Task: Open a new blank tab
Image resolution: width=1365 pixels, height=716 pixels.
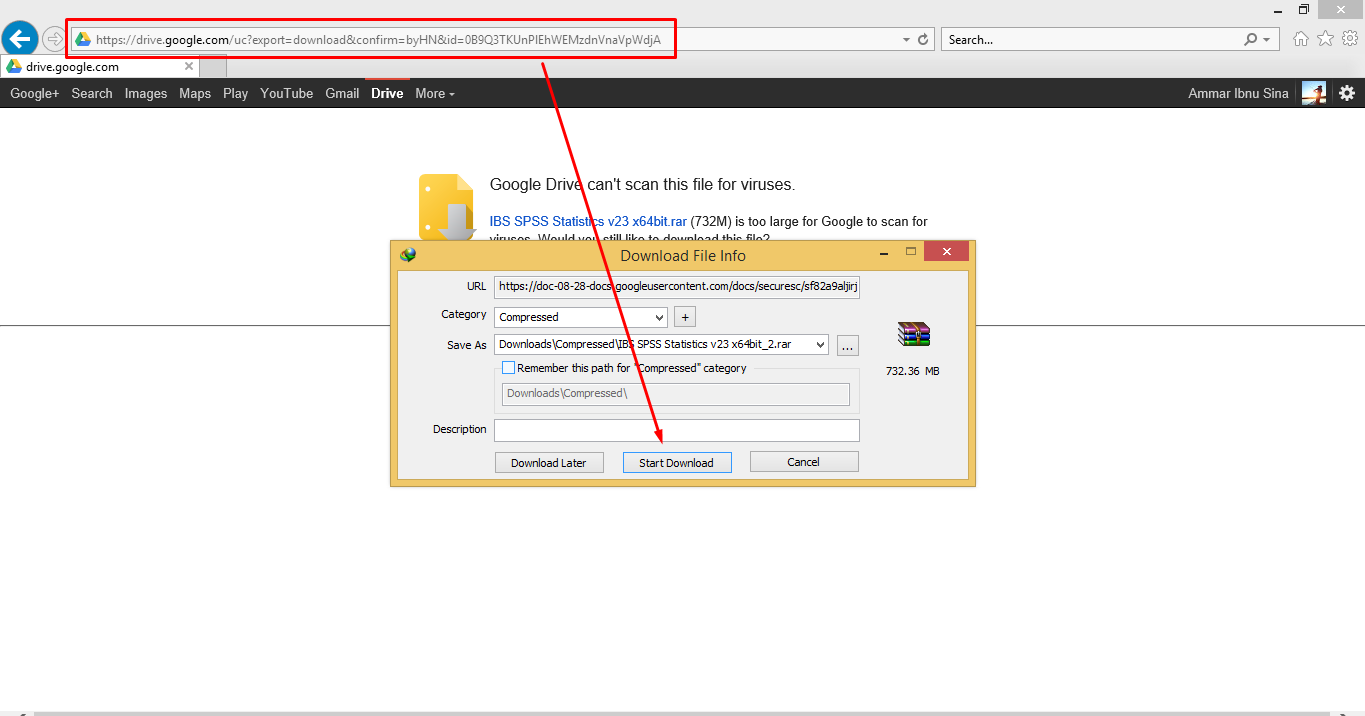Action: tap(213, 67)
